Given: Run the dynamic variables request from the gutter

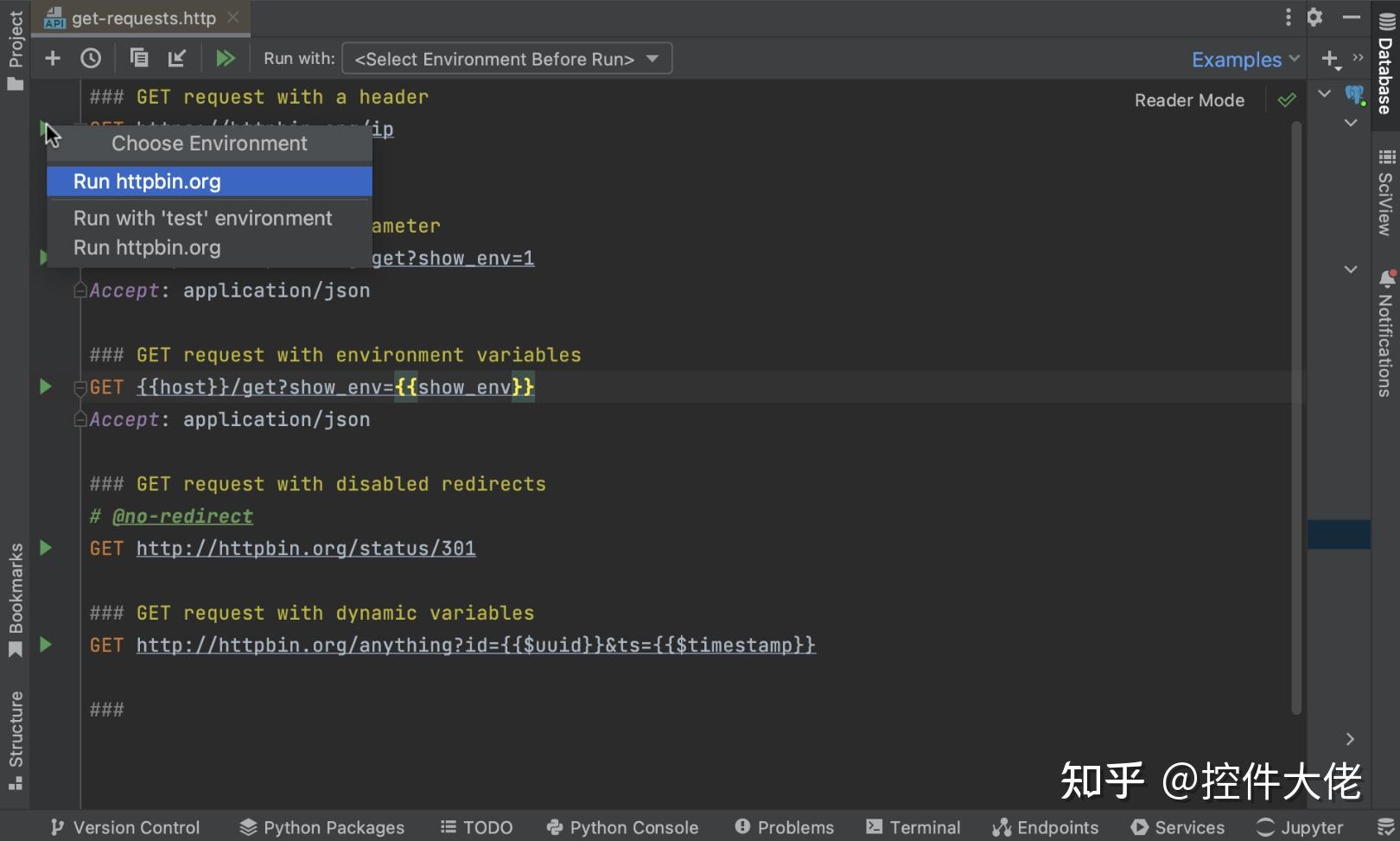Looking at the screenshot, I should coord(45,644).
